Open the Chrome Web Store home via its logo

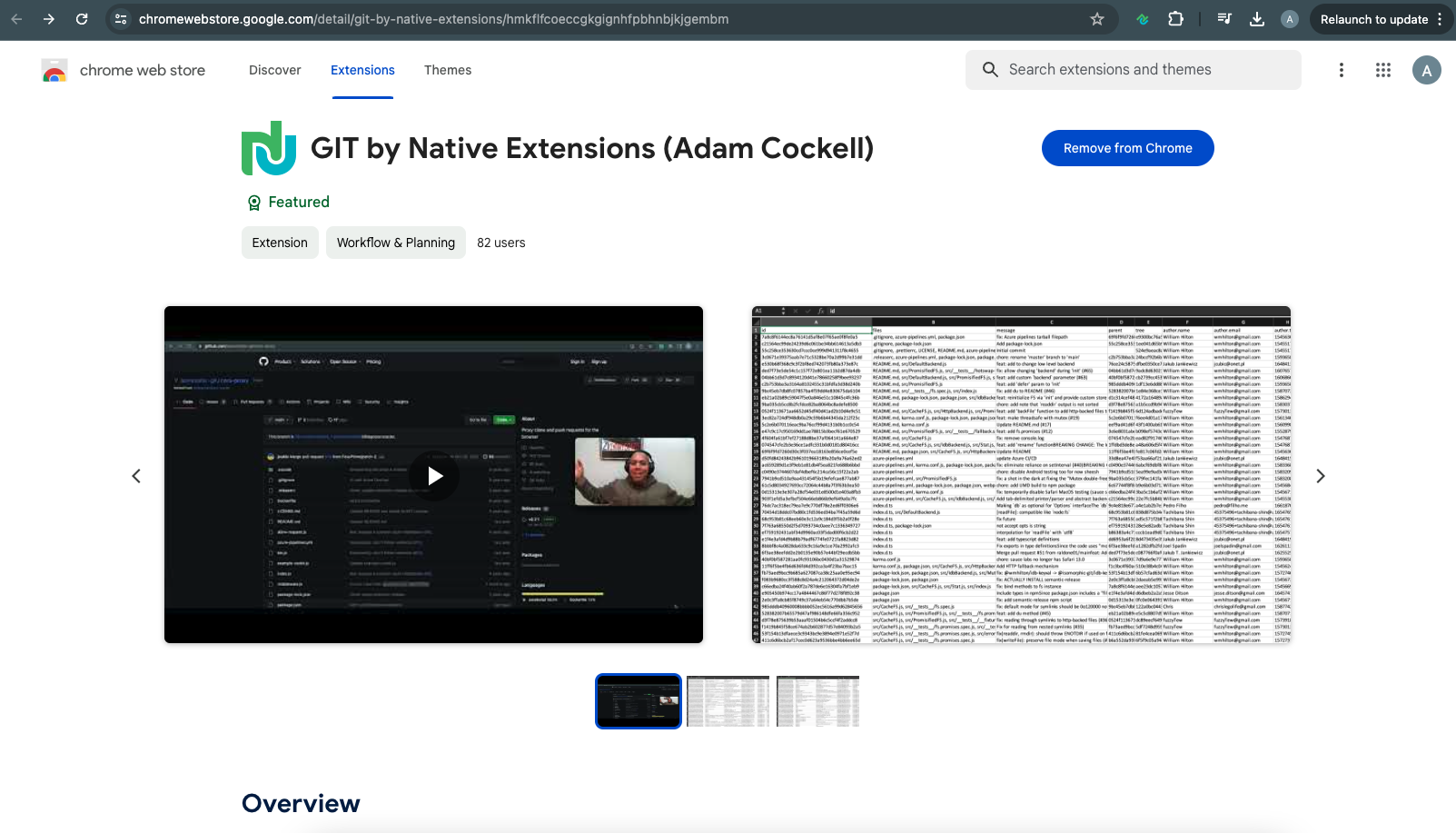(x=54, y=70)
